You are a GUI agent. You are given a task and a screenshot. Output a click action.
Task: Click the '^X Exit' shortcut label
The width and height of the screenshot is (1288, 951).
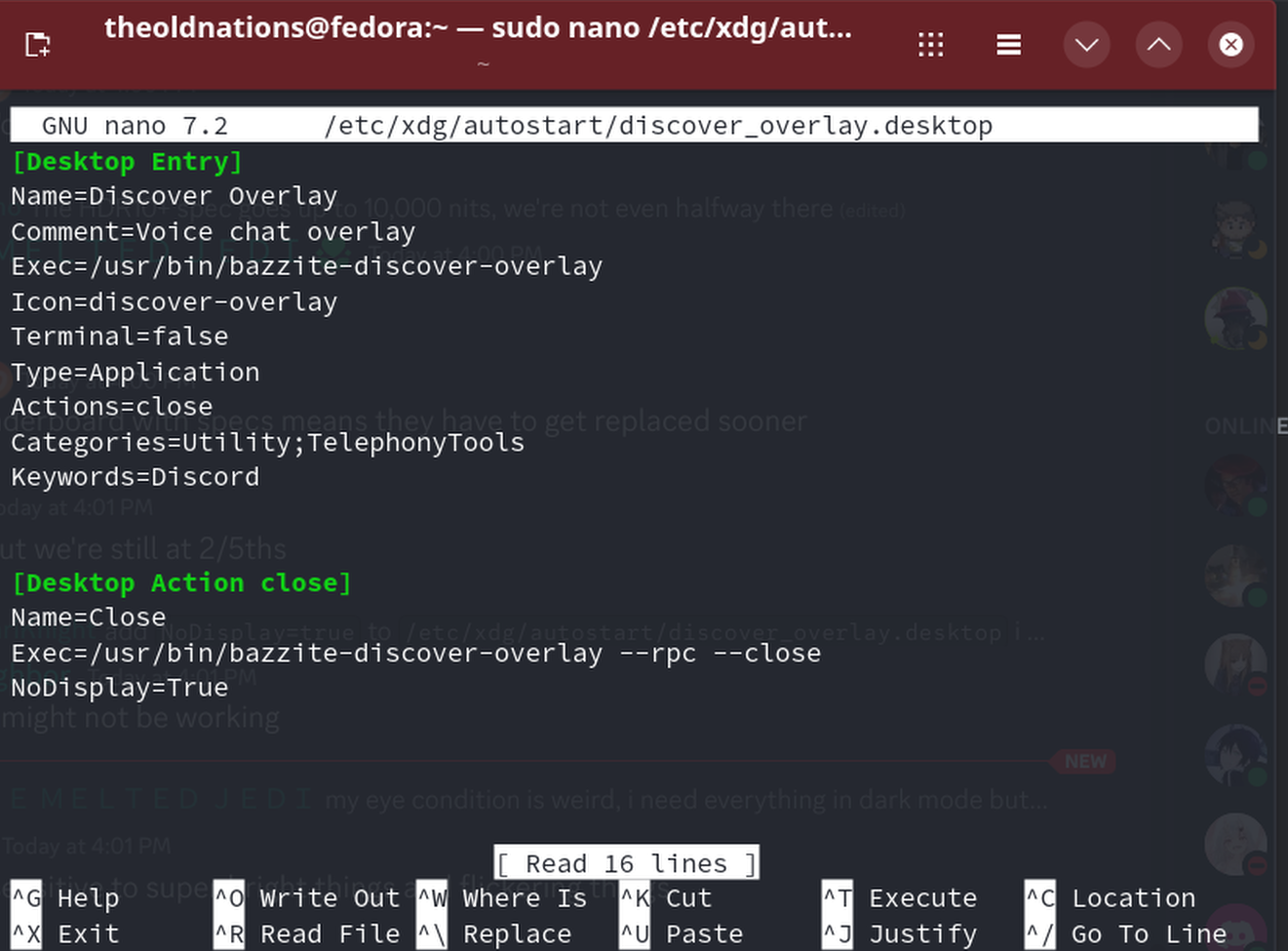click(x=65, y=934)
